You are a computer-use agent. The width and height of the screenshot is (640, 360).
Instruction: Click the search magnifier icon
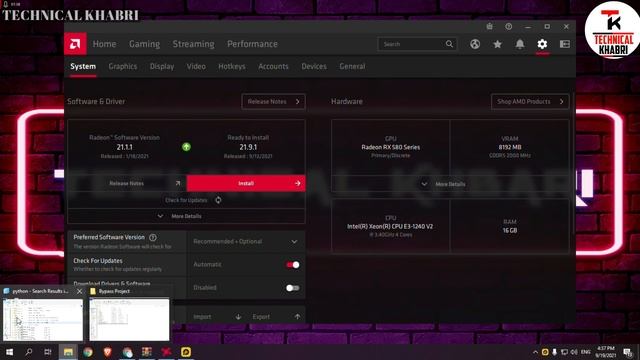pyautogui.click(x=449, y=44)
